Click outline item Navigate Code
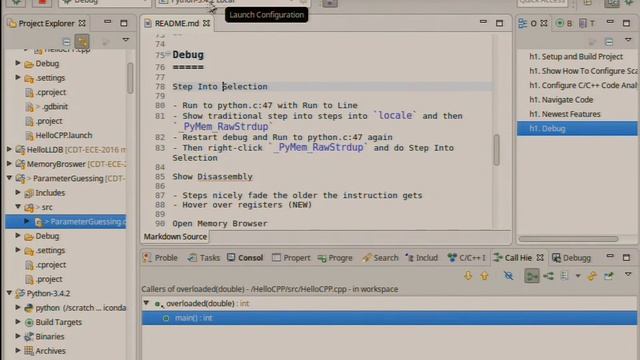 (561, 100)
